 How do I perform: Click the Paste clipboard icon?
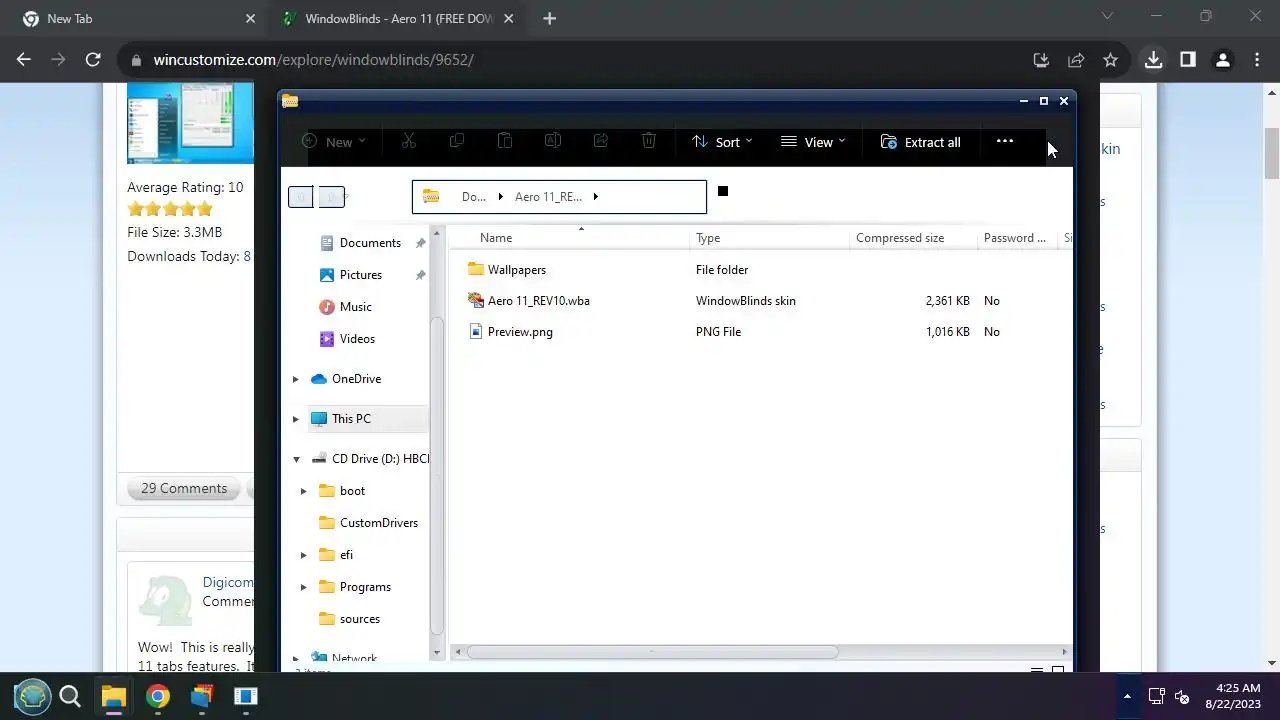pyautogui.click(x=505, y=141)
